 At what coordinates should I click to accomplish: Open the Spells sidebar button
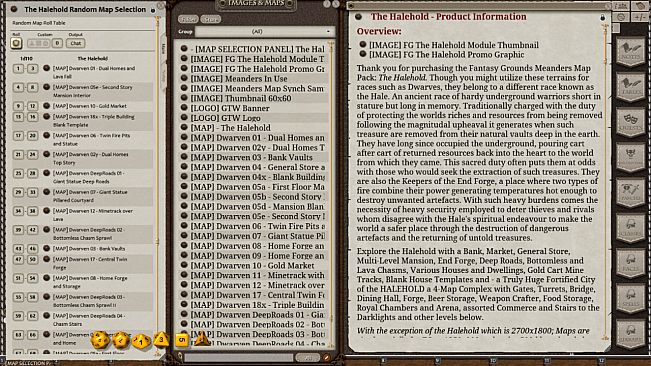[630, 299]
